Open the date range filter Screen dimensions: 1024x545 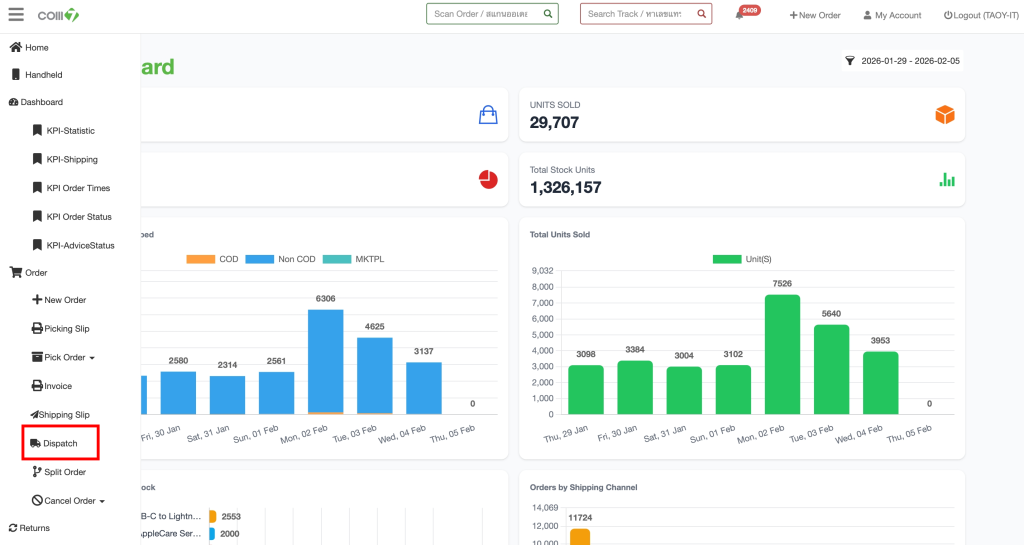tap(901, 61)
